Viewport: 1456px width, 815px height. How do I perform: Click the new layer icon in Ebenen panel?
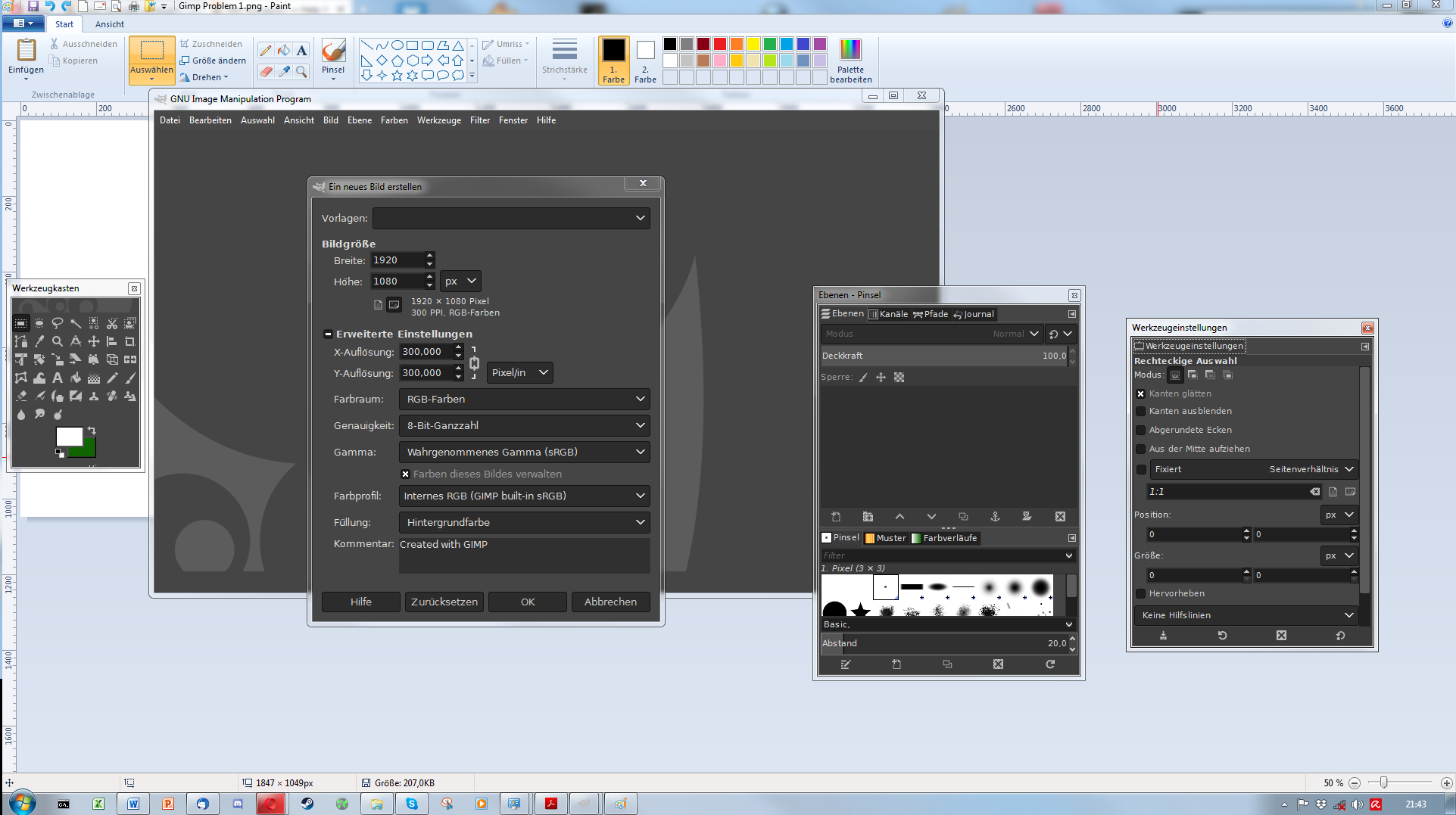[836, 517]
